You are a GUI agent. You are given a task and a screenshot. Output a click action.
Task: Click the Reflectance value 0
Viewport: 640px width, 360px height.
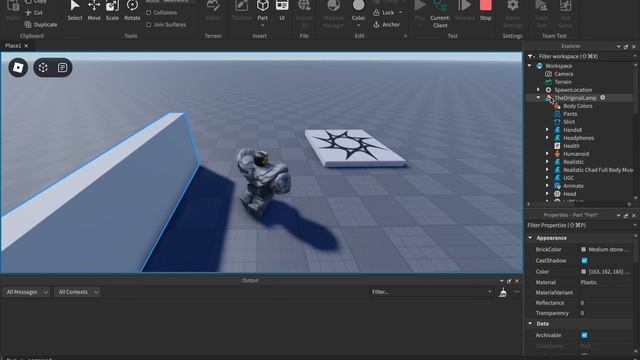coord(582,303)
